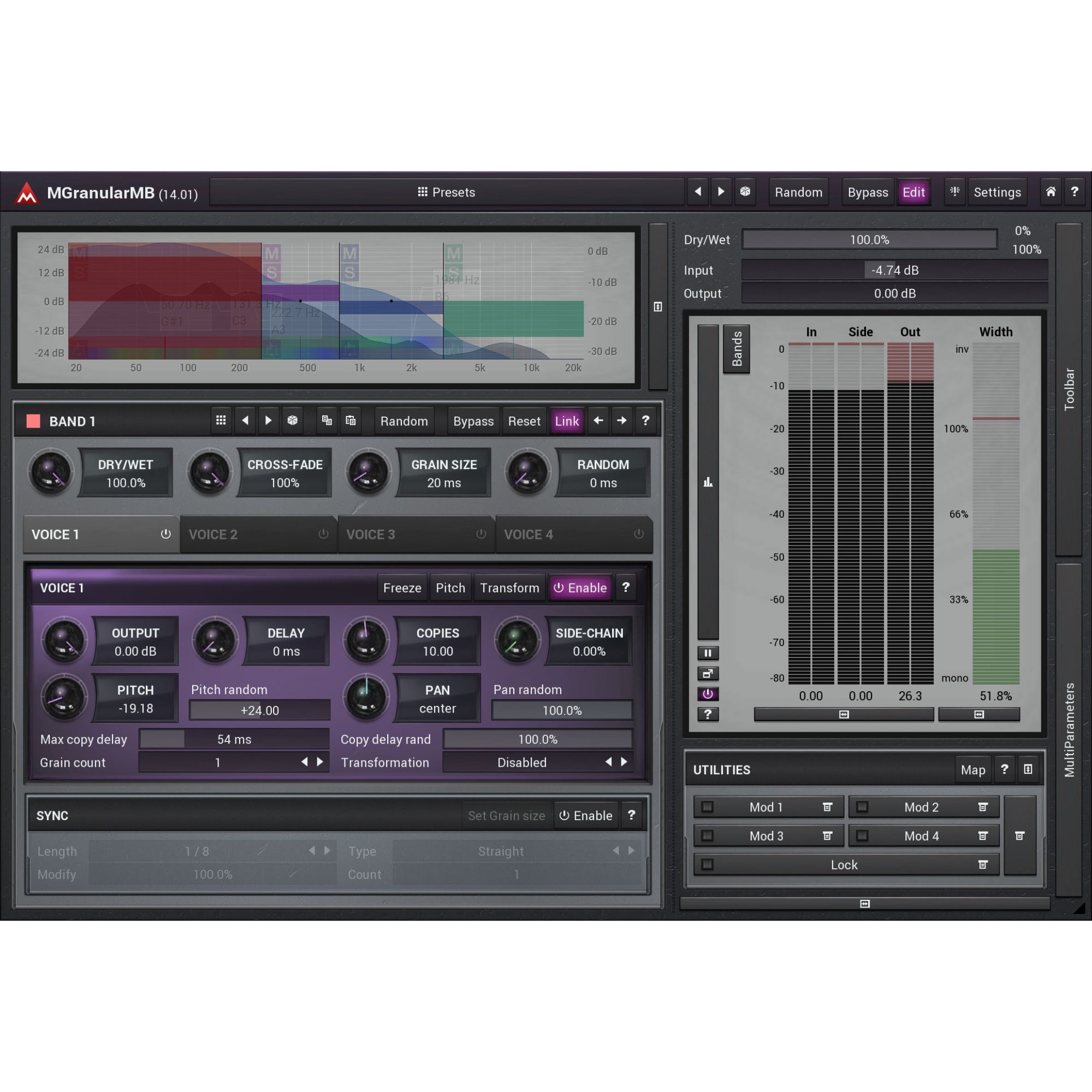Open the main Presets grid icon

point(422,192)
